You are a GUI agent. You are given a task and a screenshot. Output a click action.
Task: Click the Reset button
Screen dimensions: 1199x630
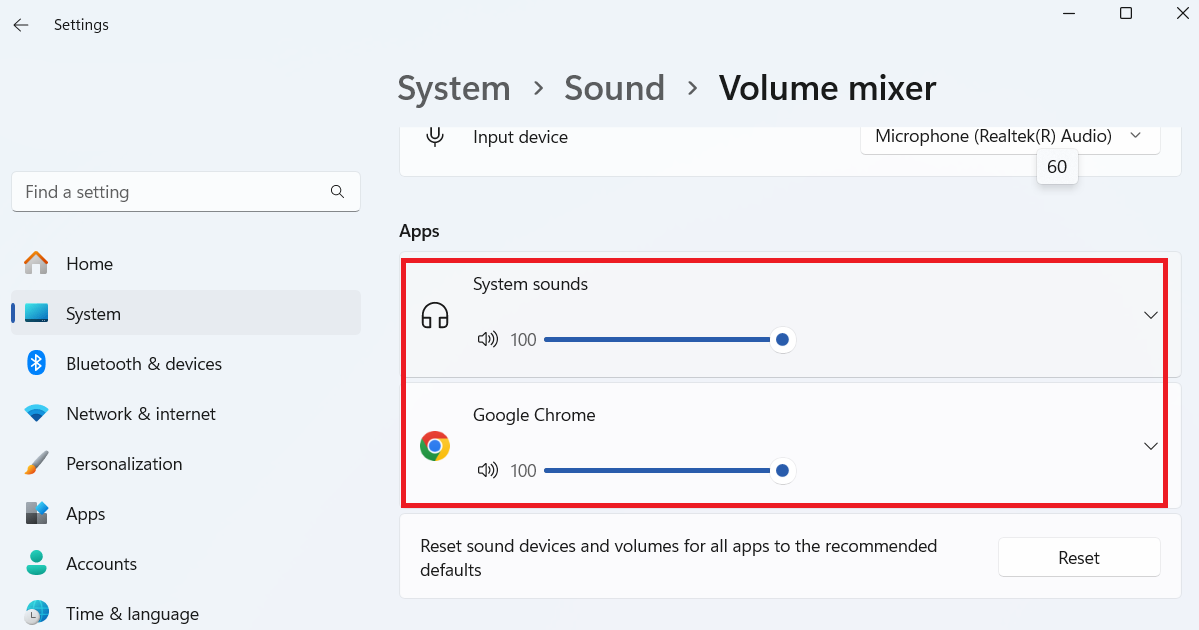(1079, 557)
